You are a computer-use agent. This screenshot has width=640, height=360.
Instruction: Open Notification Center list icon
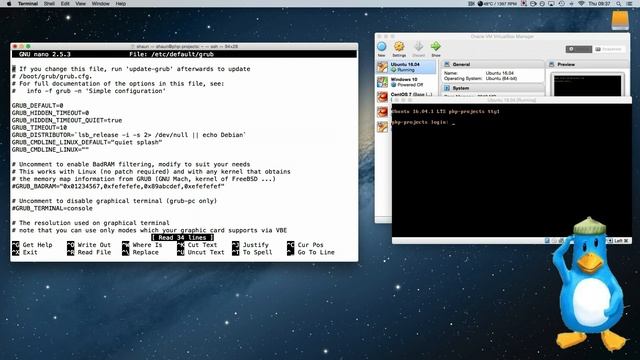pos(630,4)
